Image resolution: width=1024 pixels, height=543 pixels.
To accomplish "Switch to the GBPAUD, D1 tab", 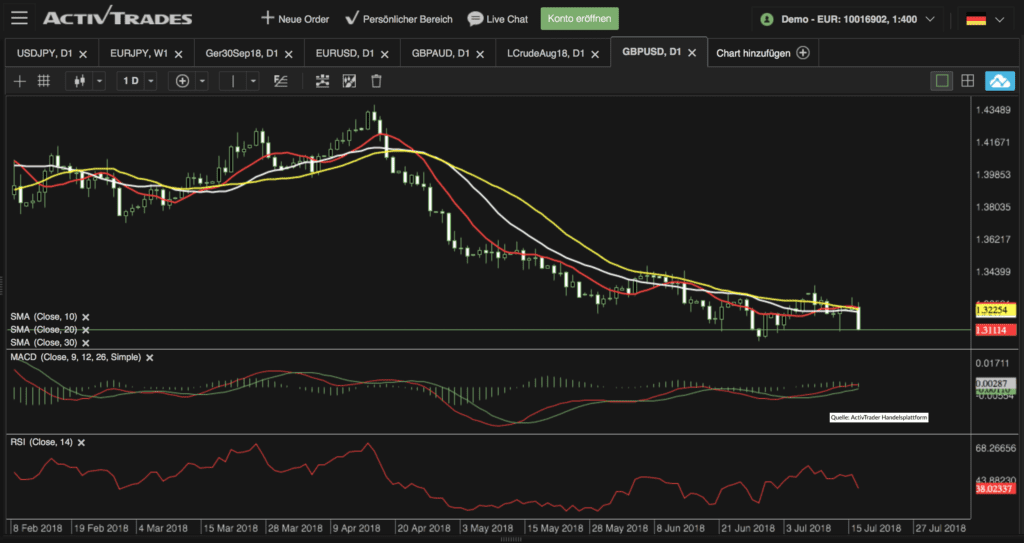I will [440, 54].
